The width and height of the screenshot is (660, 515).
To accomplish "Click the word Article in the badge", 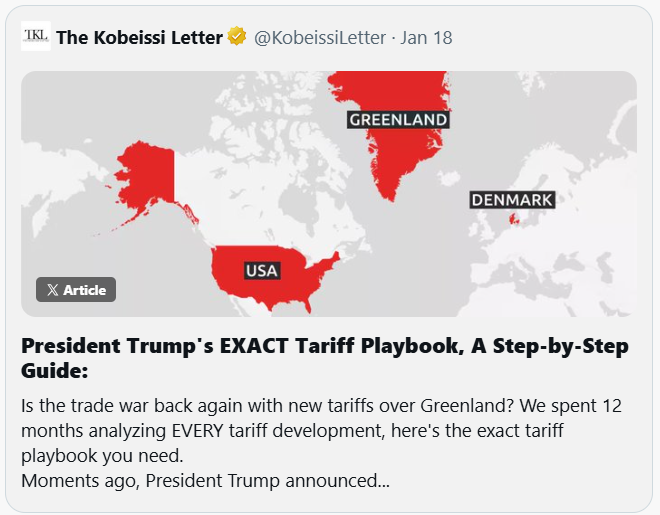I will pyautogui.click(x=84, y=290).
